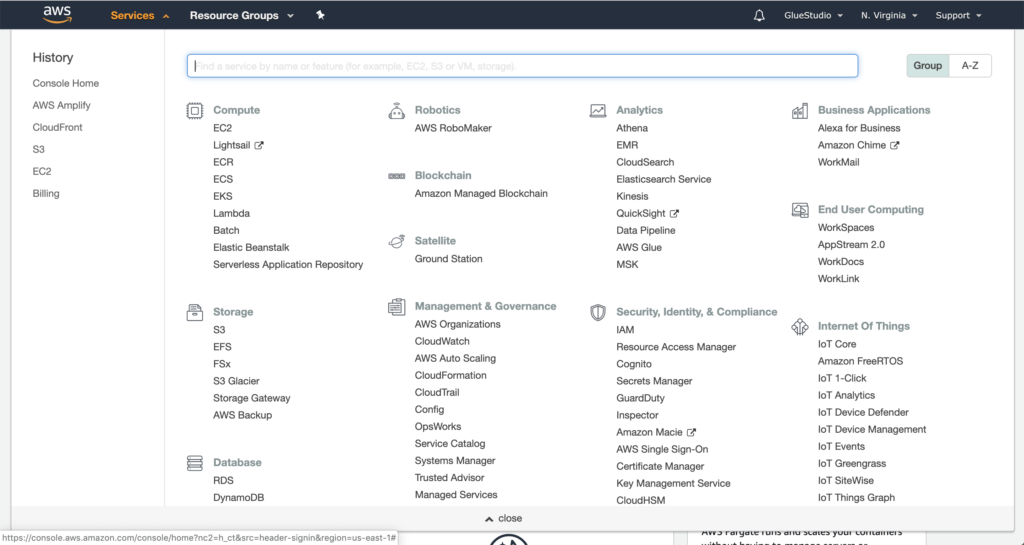1024x545 pixels.
Task: Click the Robotics robot icon
Action: [x=396, y=110]
